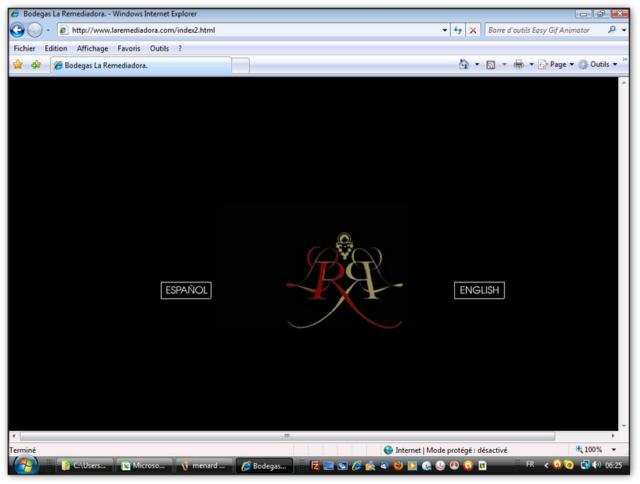Open the Fichier menu
The image size is (640, 484).
(24, 49)
